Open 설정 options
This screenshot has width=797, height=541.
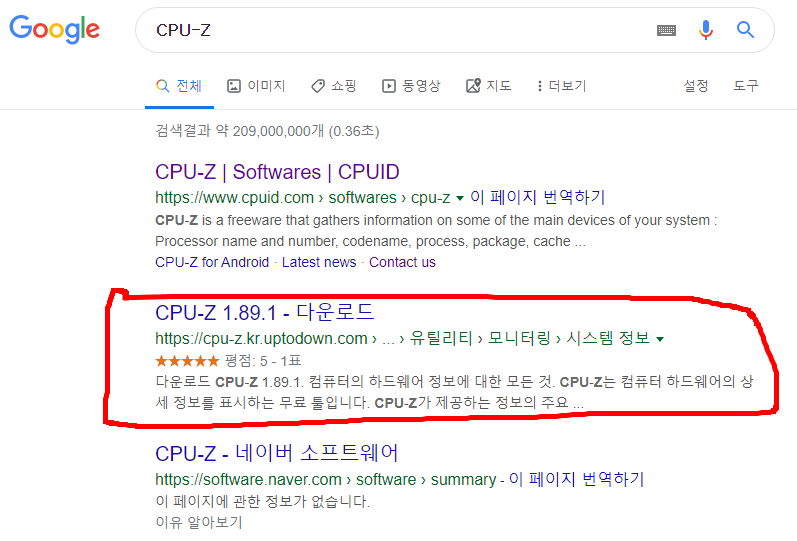[x=696, y=86]
